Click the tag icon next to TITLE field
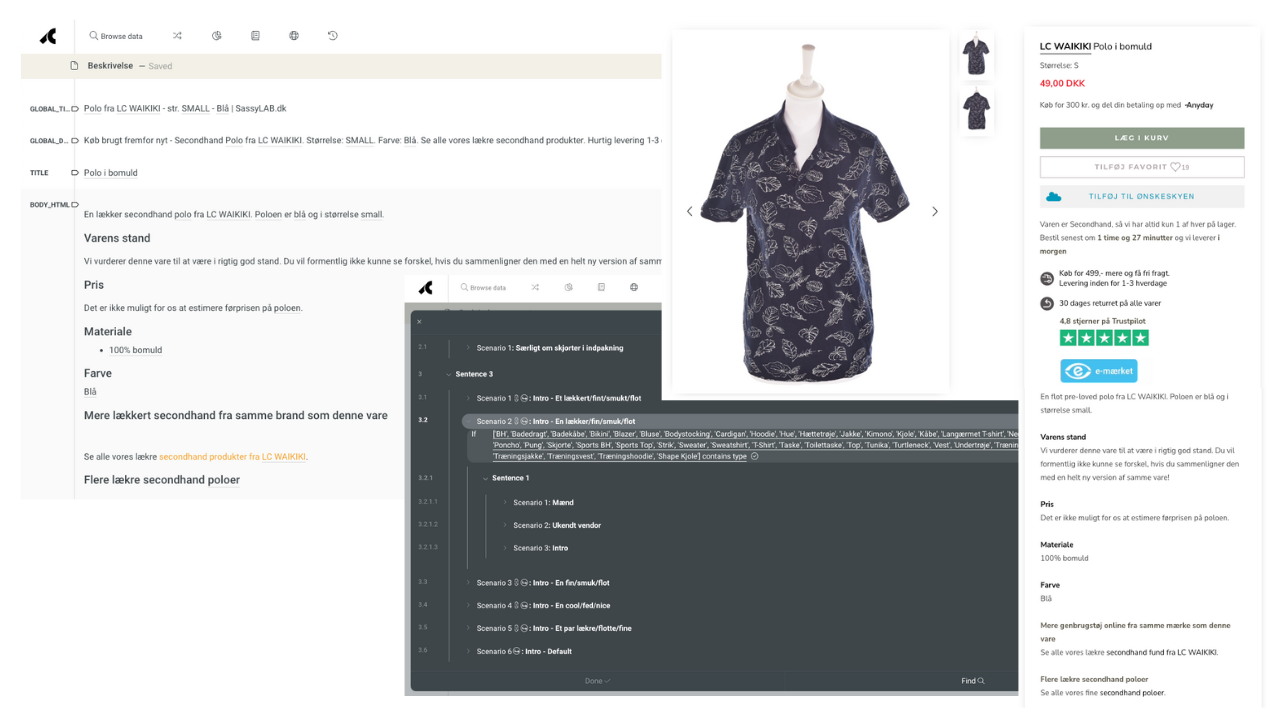 coord(75,173)
